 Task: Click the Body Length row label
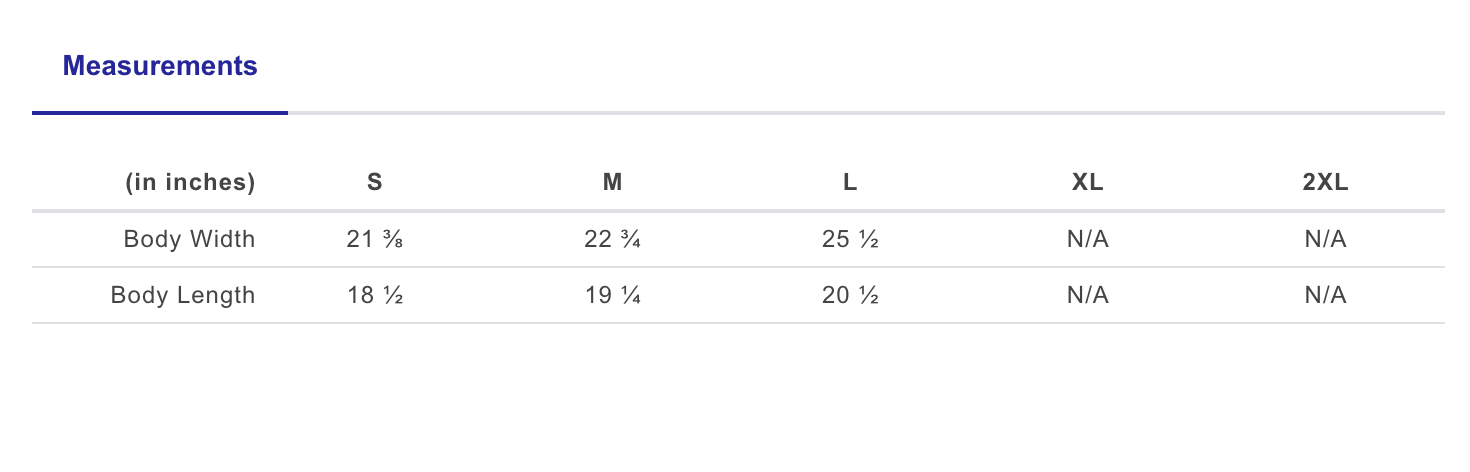click(x=183, y=296)
